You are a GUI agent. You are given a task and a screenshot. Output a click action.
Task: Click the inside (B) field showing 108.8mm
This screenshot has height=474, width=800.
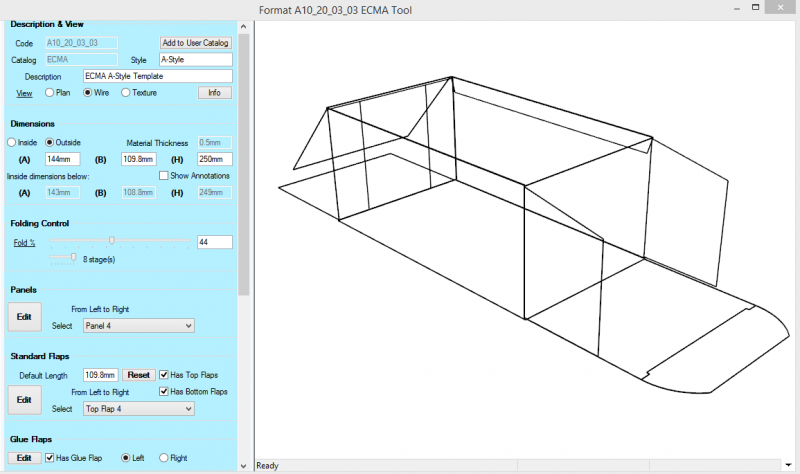pyautogui.click(x=139, y=192)
